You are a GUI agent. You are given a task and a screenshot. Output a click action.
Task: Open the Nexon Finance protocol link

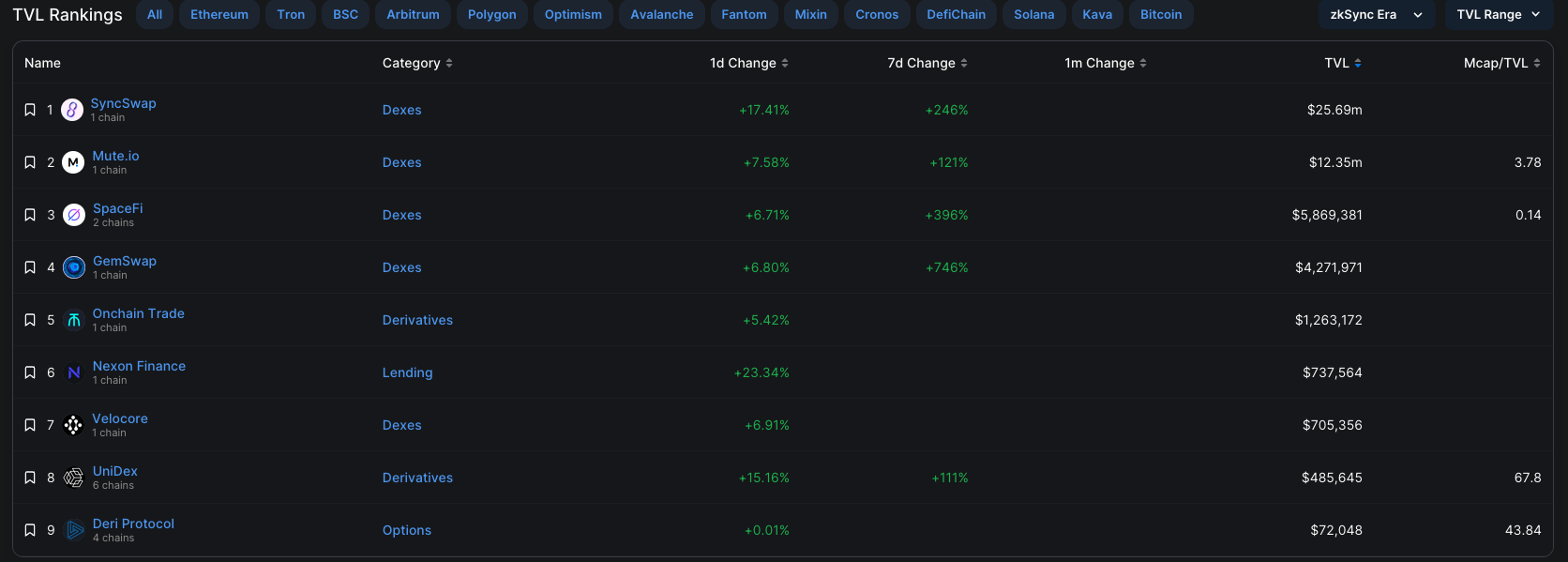click(139, 366)
